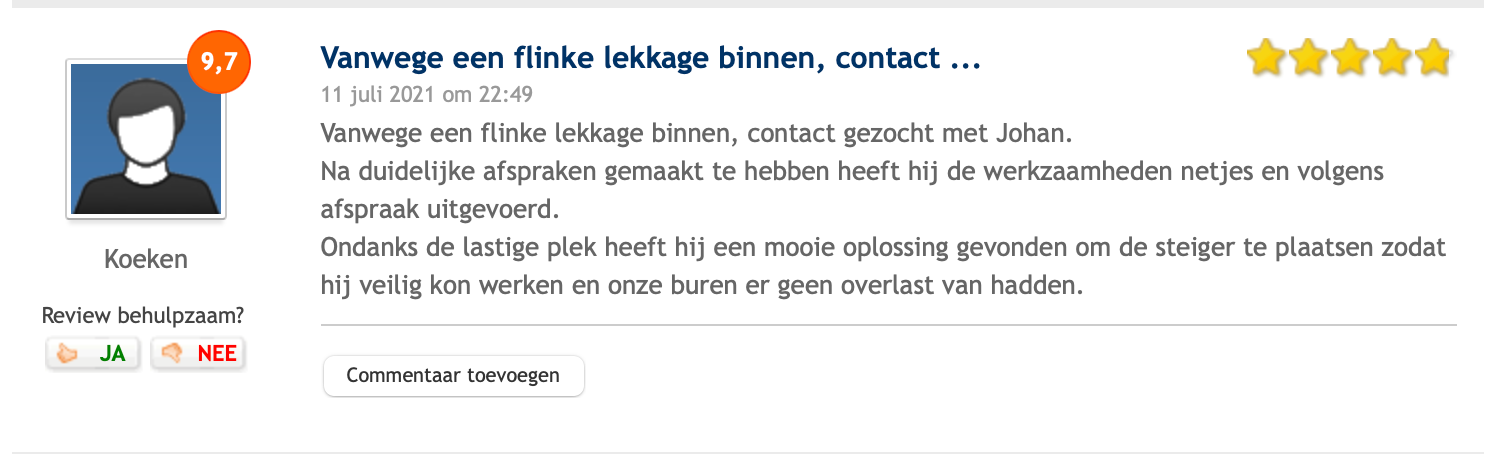This screenshot has height=454, width=1492.
Task: Click the thumbs-down icon beside NEE
Action: click(172, 354)
